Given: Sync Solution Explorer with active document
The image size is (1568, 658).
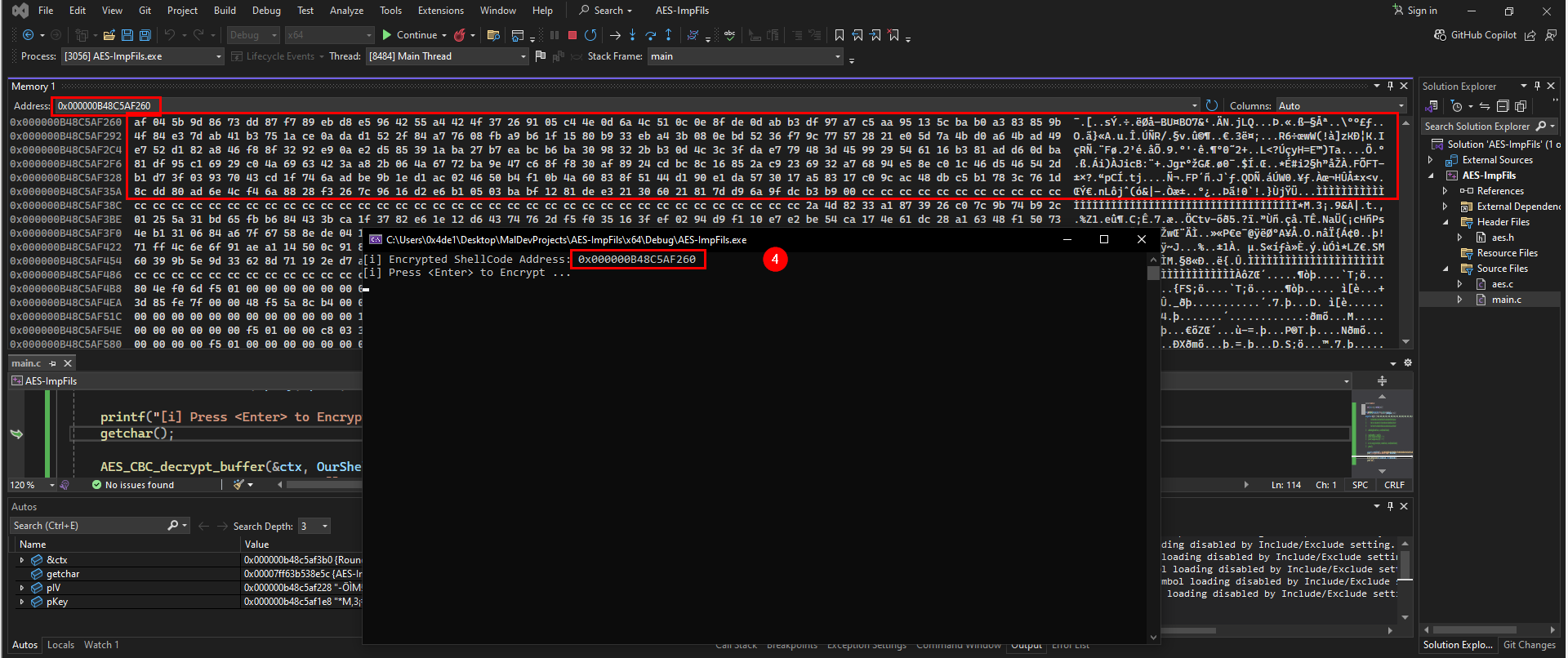Looking at the screenshot, I should click(x=1485, y=106).
